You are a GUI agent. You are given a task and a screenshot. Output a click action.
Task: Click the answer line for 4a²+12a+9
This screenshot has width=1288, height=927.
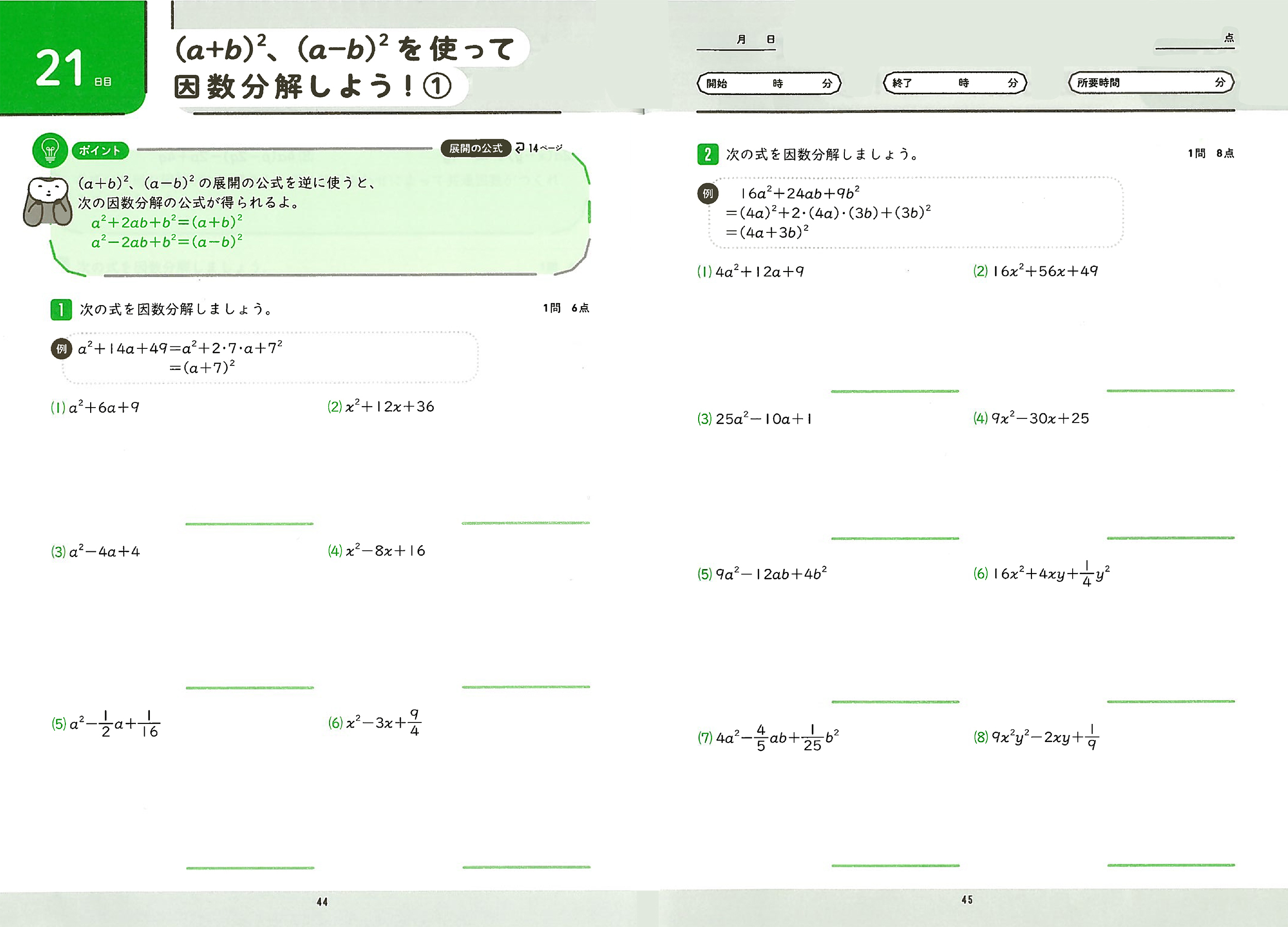895,391
